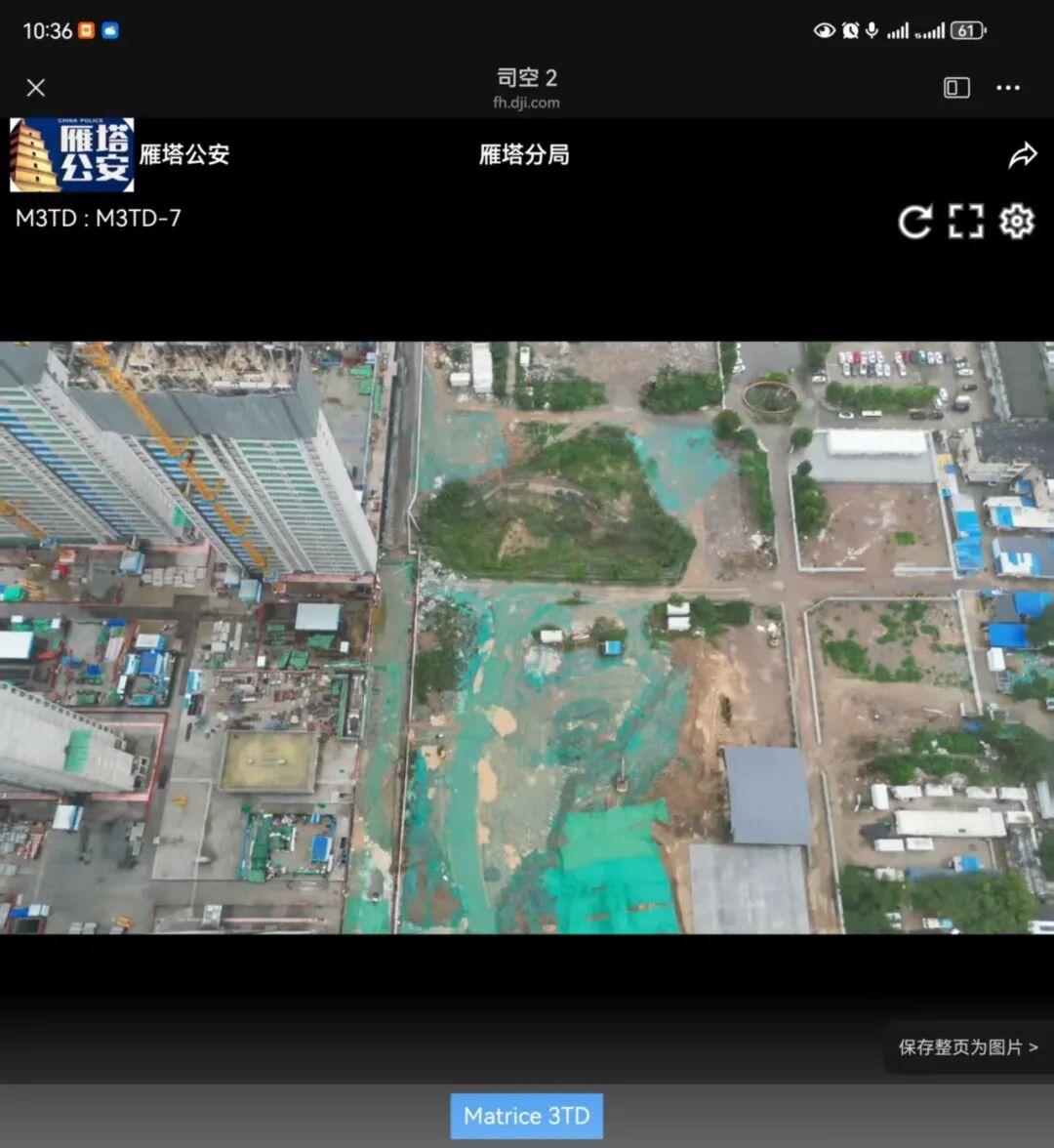This screenshot has height=1148, width=1054.
Task: Tap the floating window icon beside the more menu
Action: click(x=956, y=88)
